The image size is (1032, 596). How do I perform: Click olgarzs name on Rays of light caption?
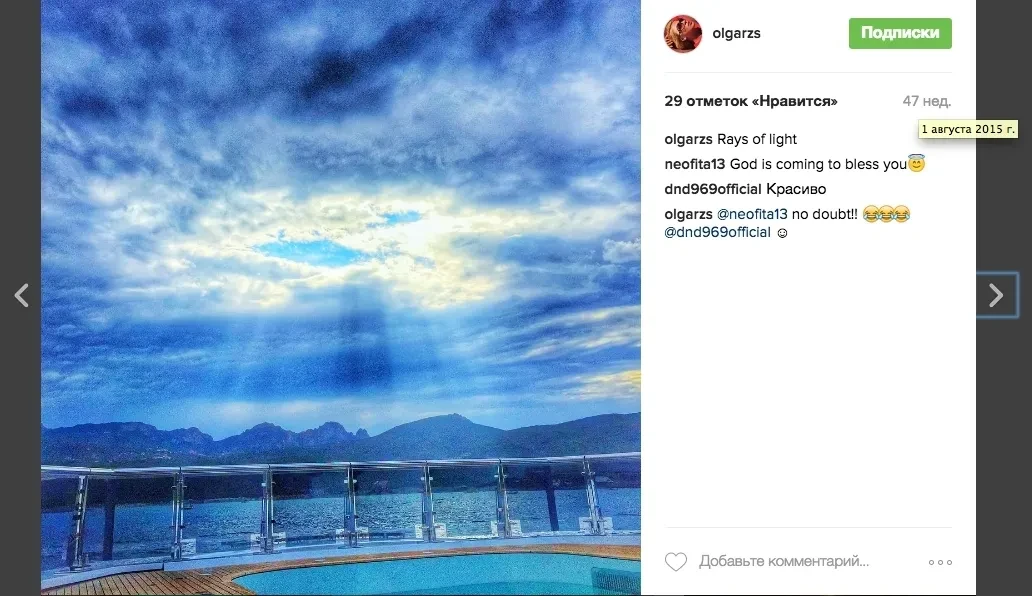point(688,139)
